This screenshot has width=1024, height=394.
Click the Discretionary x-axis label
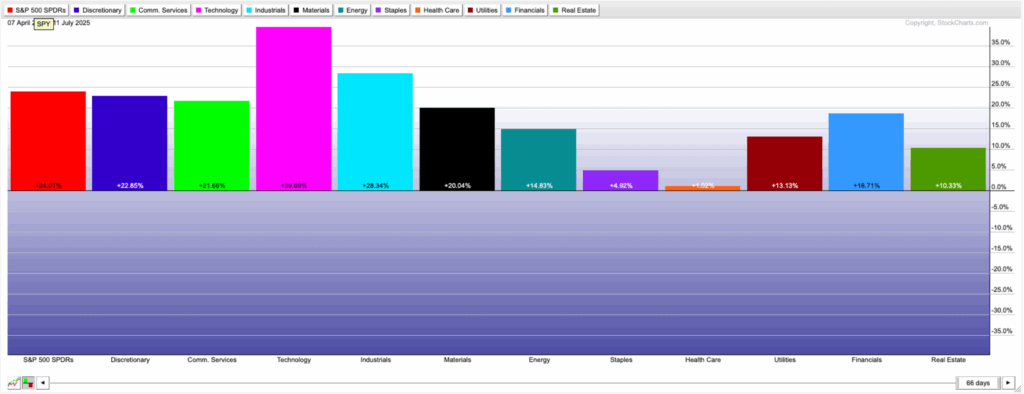pyautogui.click(x=129, y=360)
